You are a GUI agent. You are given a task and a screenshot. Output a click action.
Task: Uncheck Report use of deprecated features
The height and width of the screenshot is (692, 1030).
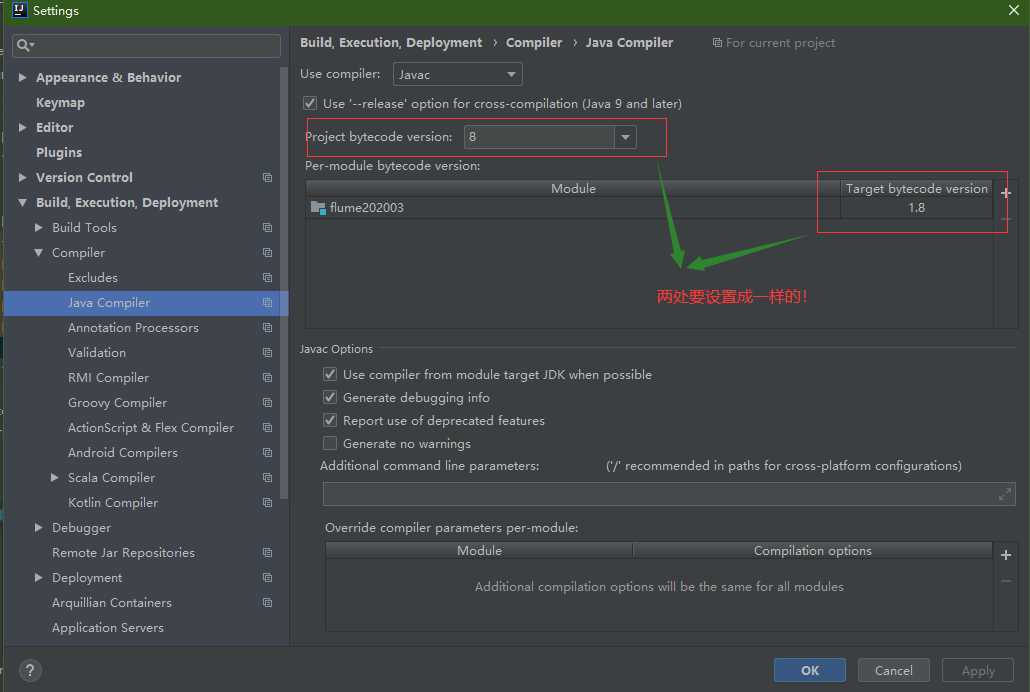click(330, 421)
